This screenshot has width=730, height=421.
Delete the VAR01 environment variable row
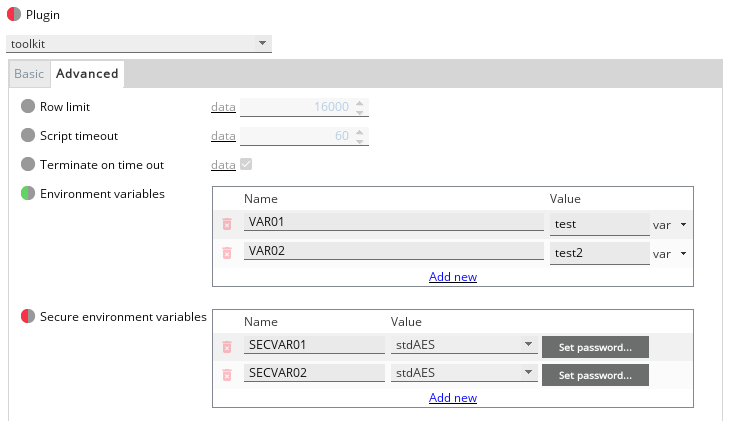[x=227, y=224]
